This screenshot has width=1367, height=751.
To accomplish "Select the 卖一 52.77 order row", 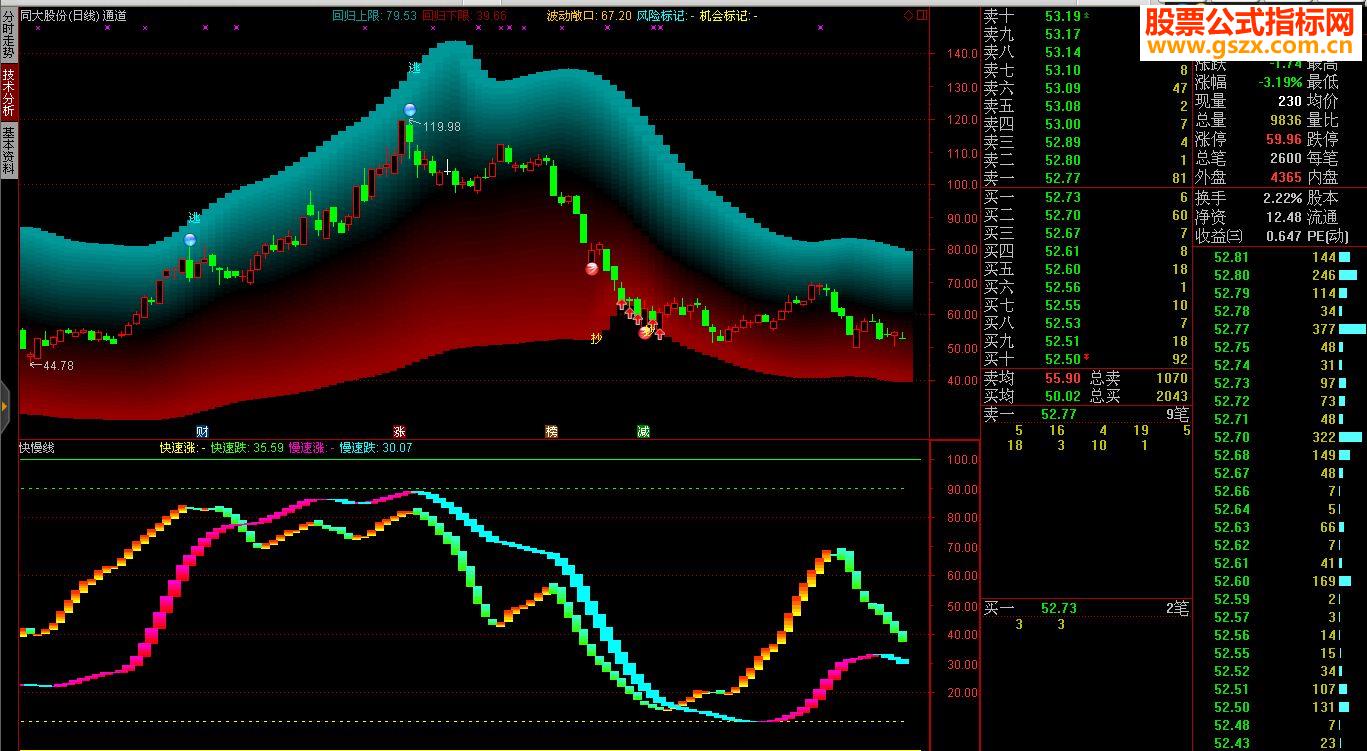I will (1085, 178).
